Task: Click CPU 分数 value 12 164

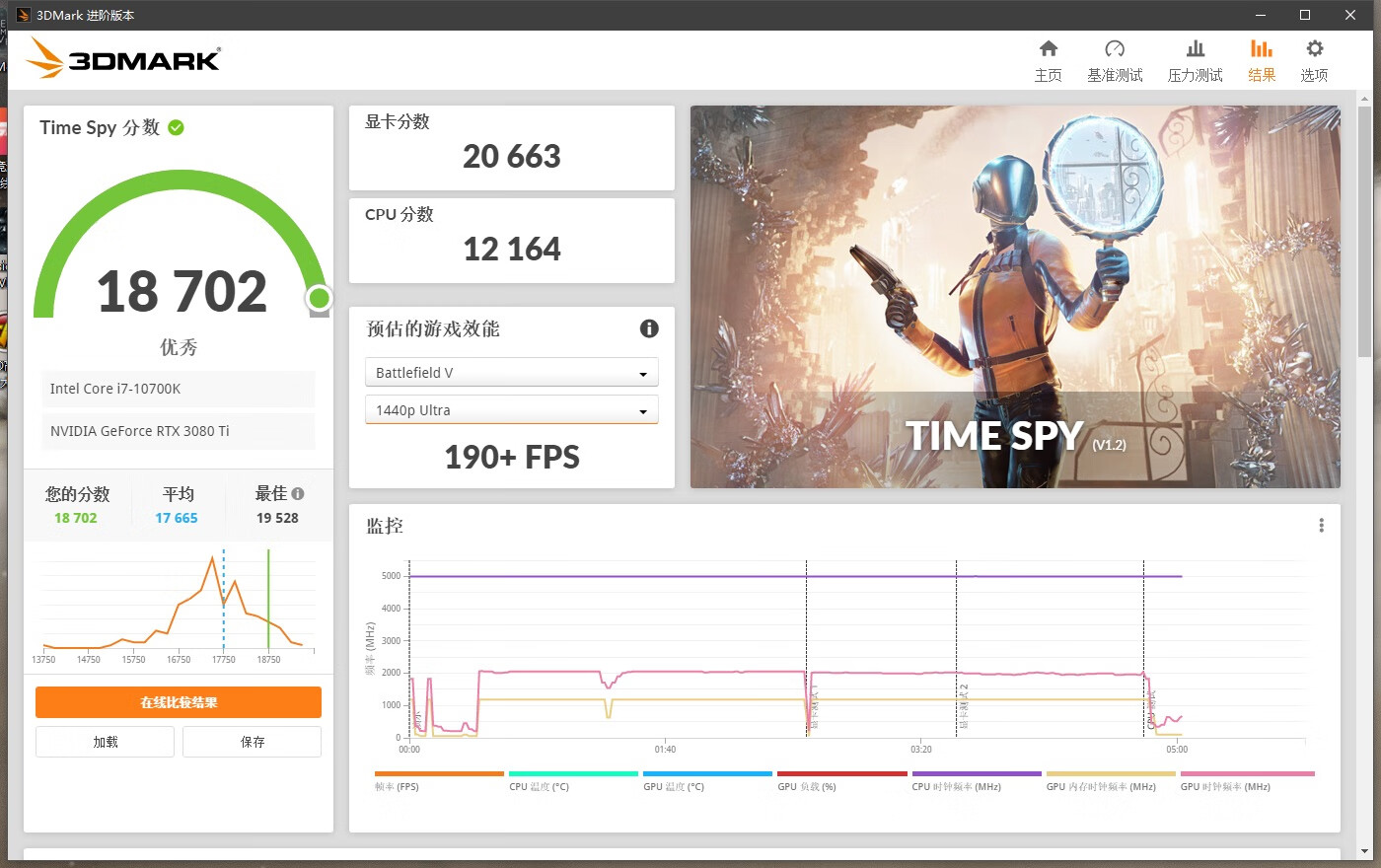Action: [512, 249]
